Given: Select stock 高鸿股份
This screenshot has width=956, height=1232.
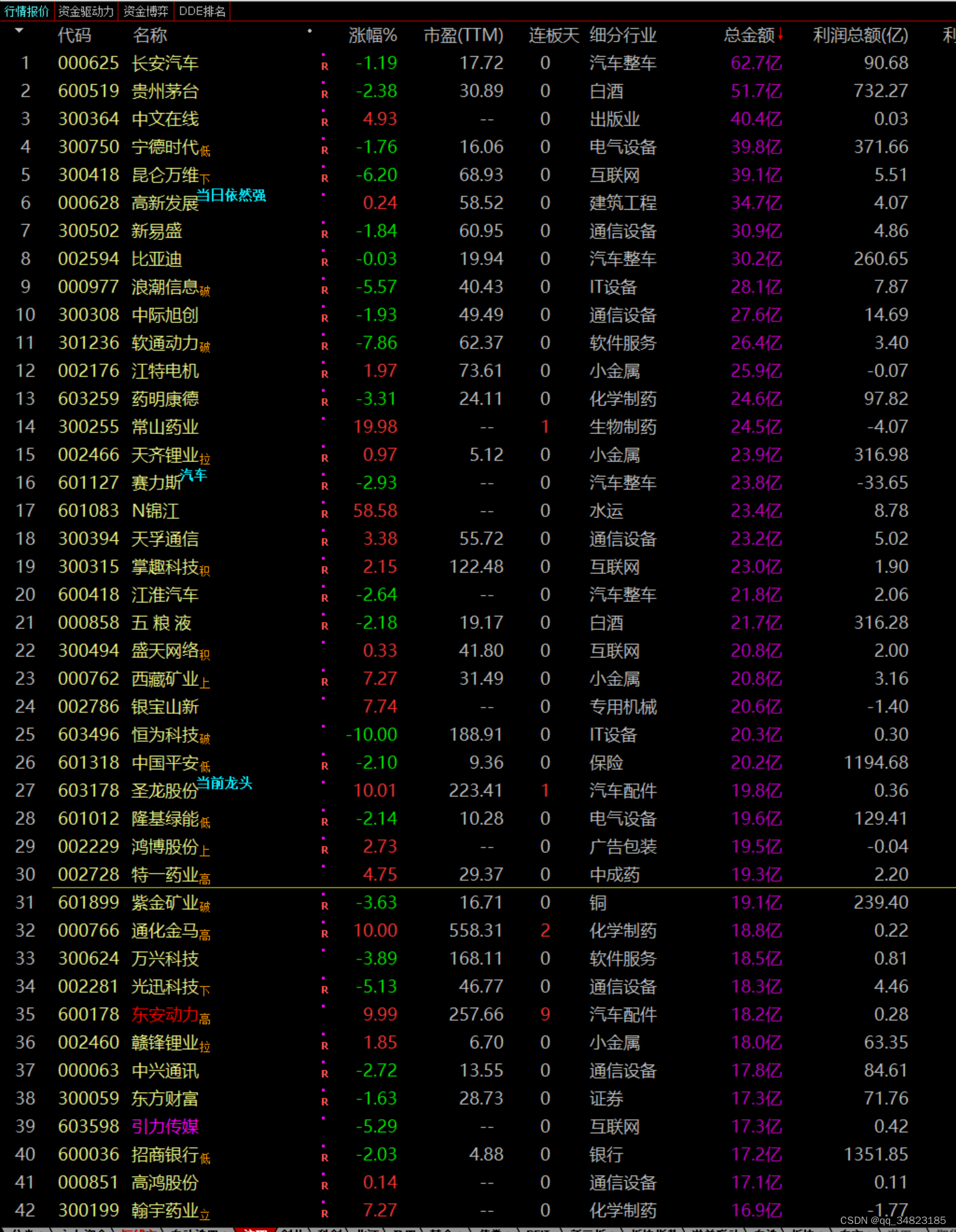Looking at the screenshot, I should 165,1182.
